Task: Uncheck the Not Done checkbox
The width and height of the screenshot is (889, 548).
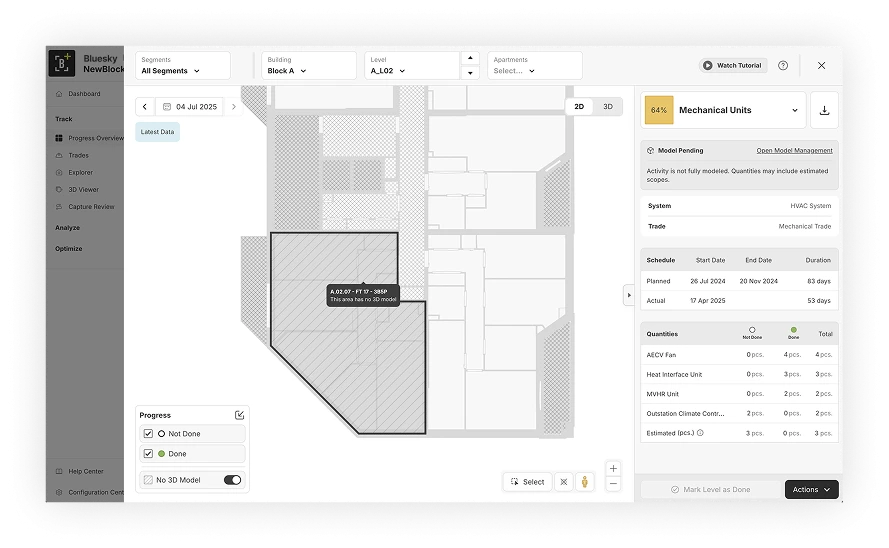Action: 148,434
